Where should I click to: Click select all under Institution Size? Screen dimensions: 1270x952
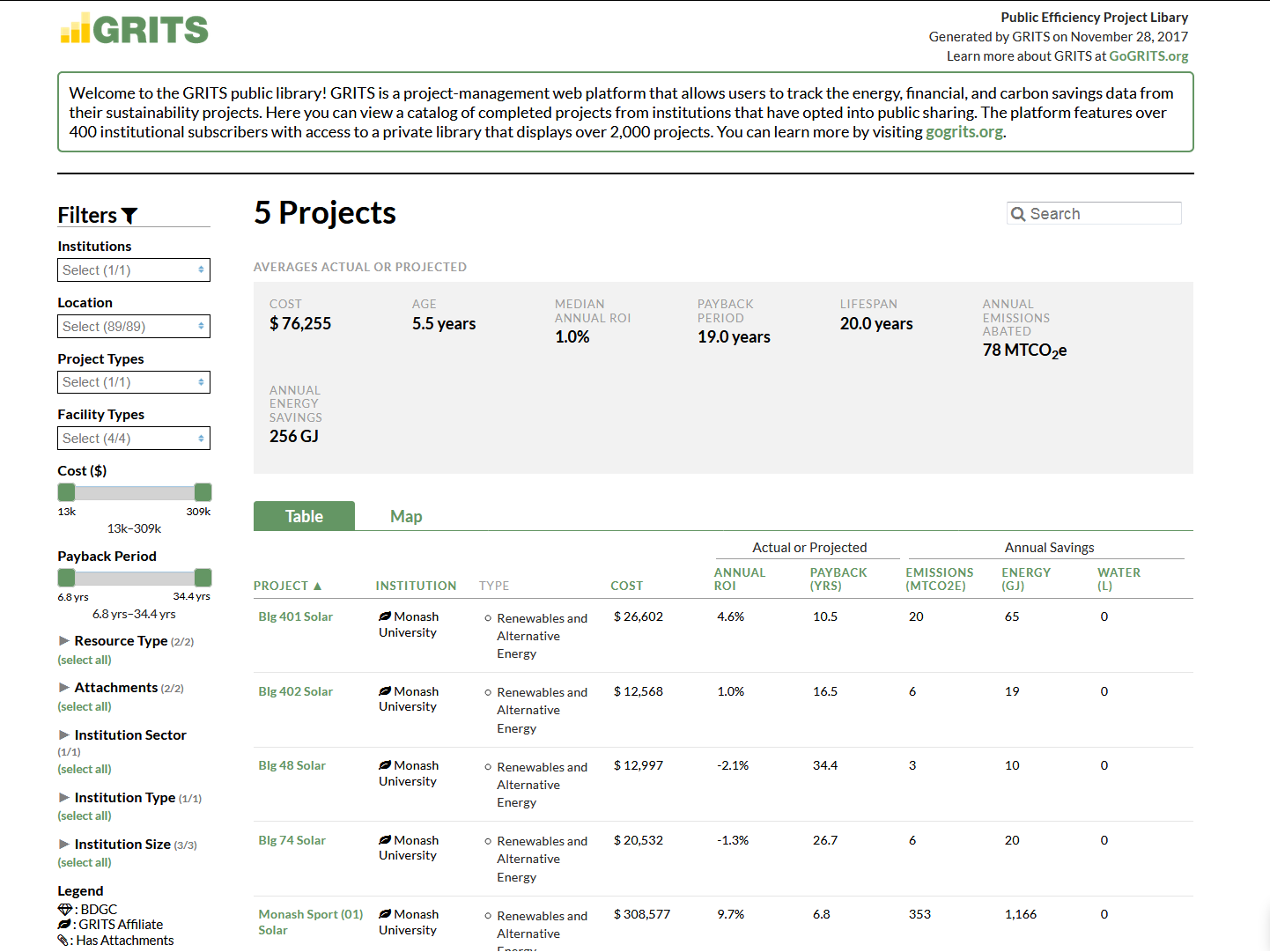coord(85,862)
